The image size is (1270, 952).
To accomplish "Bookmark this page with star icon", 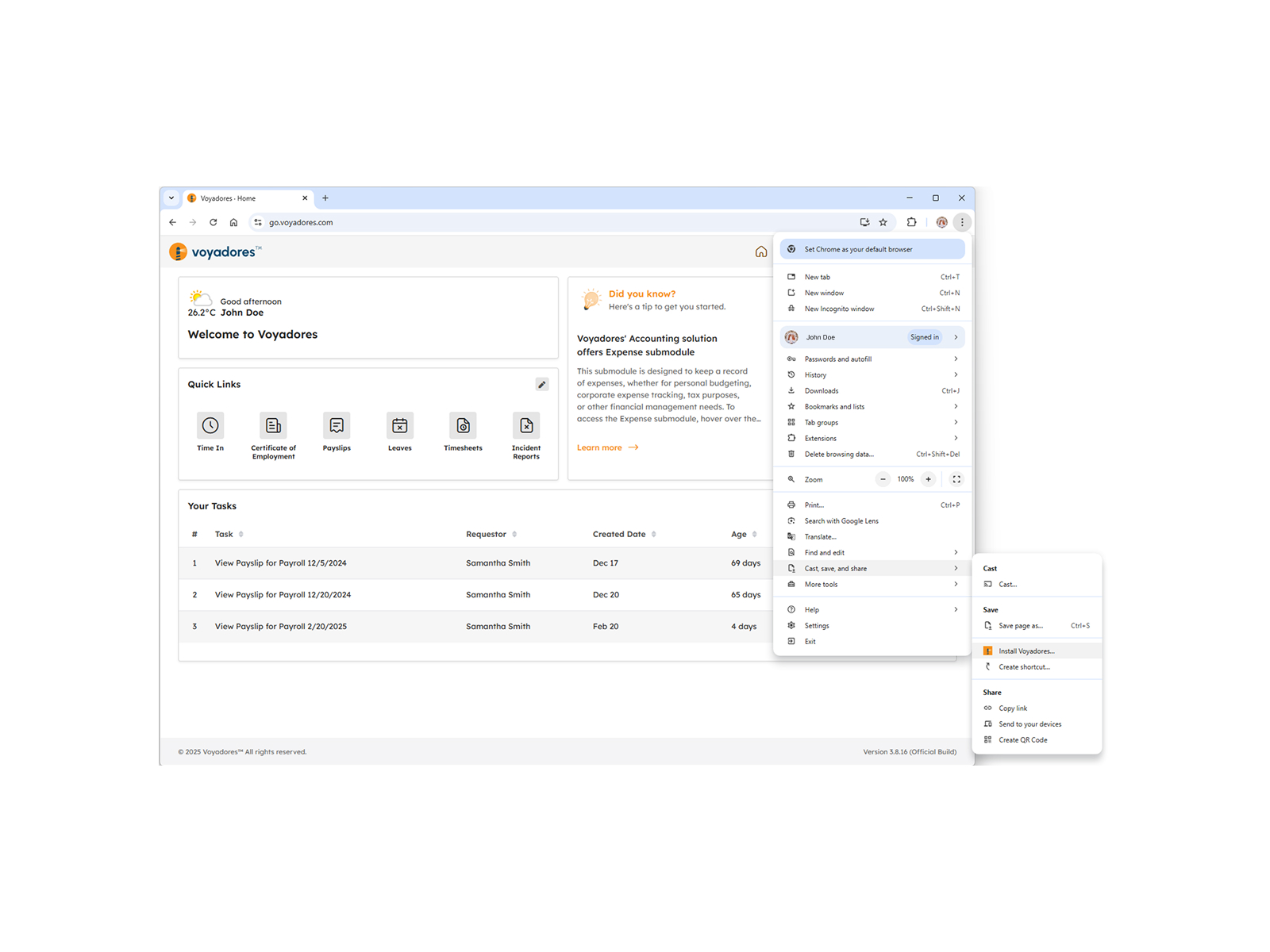I will pyautogui.click(x=883, y=222).
